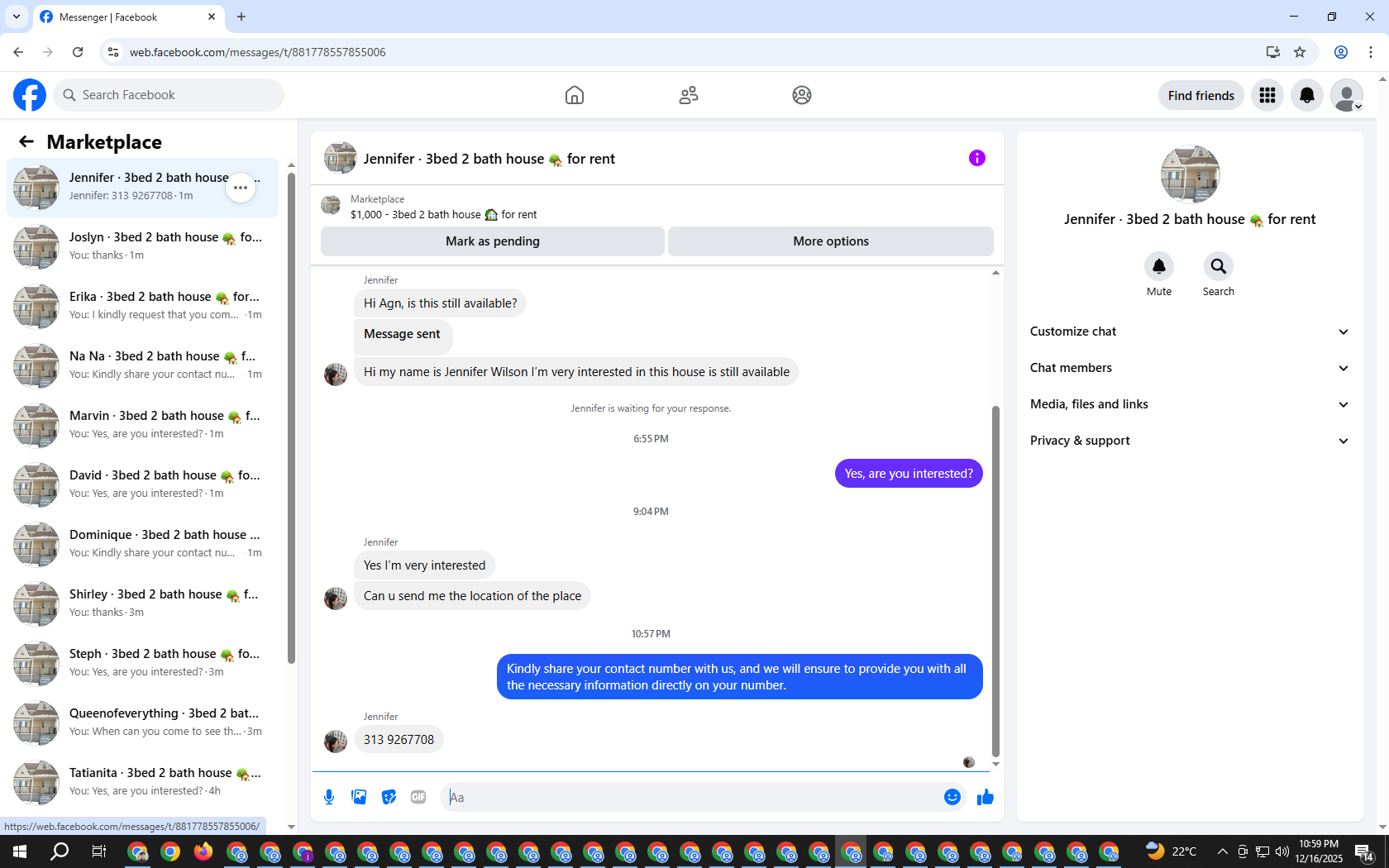The width and height of the screenshot is (1389, 868).
Task: Click the install app icon in address bar
Action: [1272, 52]
